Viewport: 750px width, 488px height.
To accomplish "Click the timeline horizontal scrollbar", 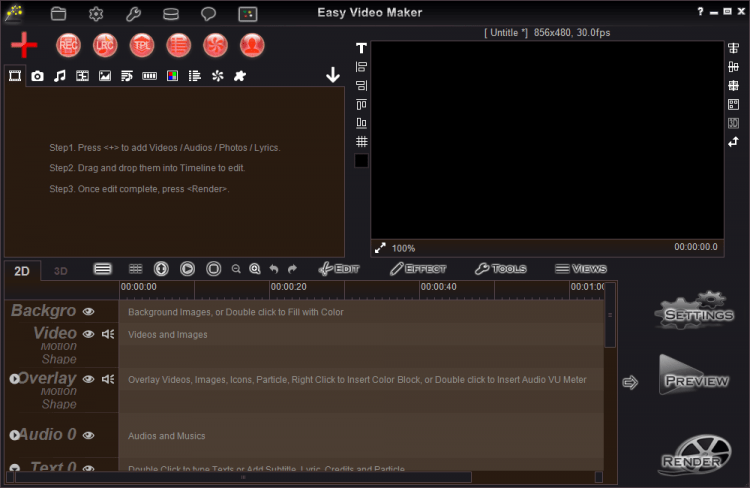I will 243,477.
